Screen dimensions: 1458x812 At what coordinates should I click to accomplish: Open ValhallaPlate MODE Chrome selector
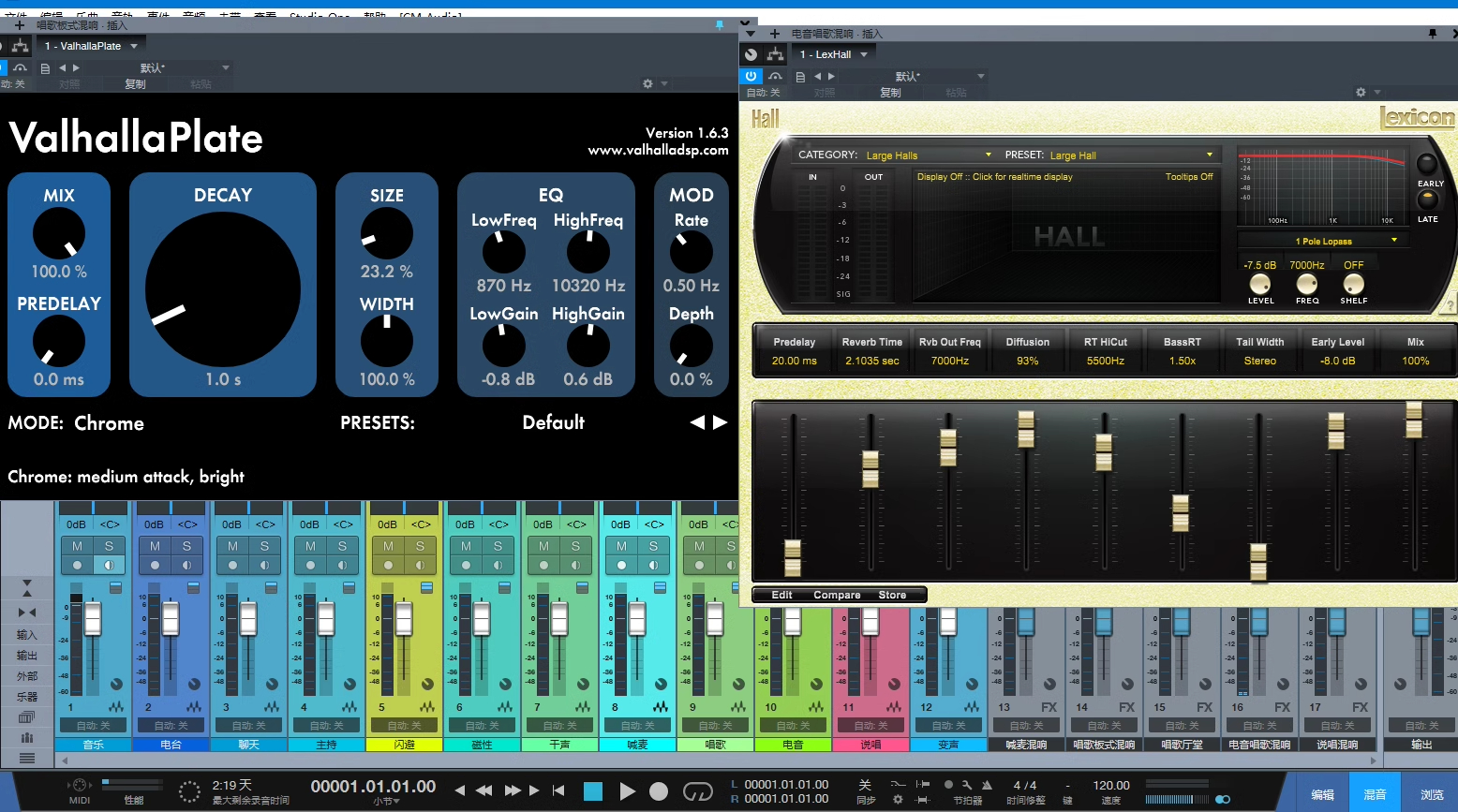109,423
